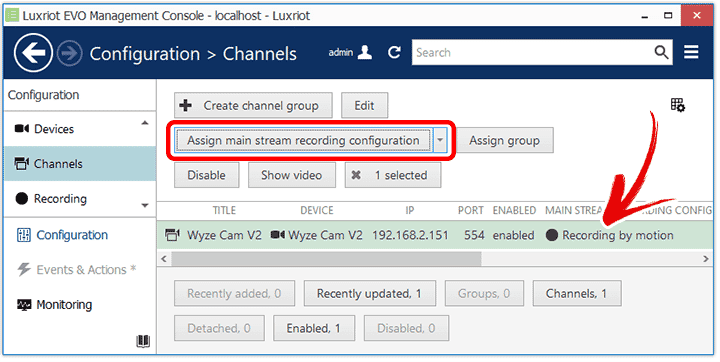Refresh the console with the reload icon
The height and width of the screenshot is (362, 720).
coord(394,52)
